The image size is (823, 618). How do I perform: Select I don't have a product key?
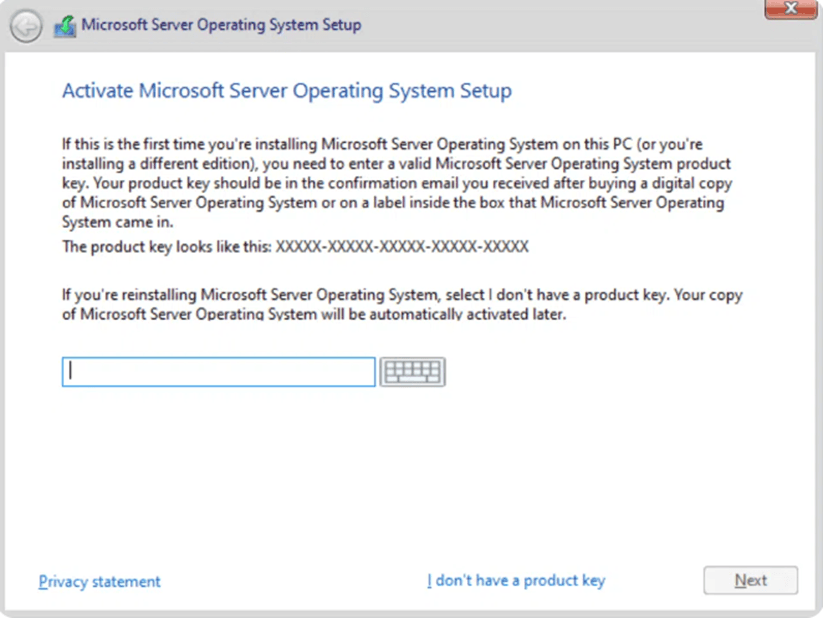[x=515, y=580]
